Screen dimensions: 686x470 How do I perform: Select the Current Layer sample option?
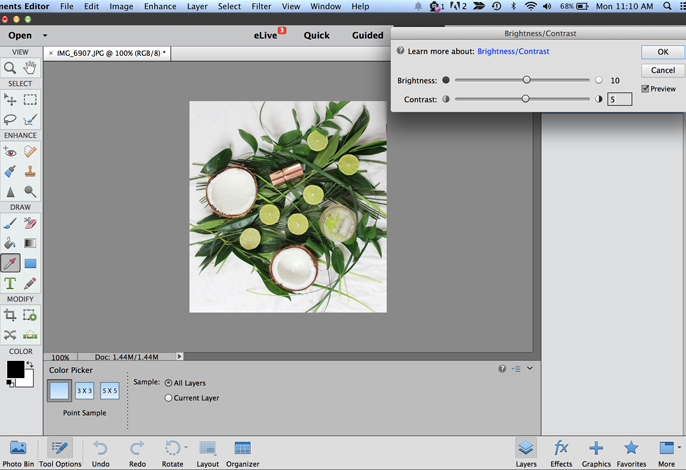point(167,398)
